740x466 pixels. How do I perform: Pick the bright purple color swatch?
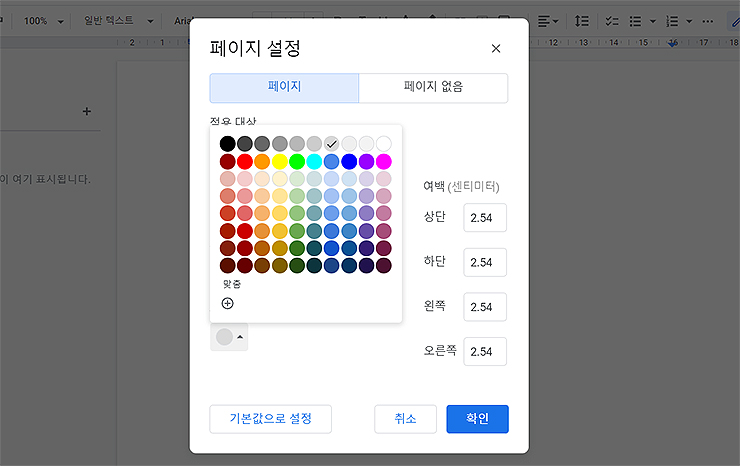[366, 161]
